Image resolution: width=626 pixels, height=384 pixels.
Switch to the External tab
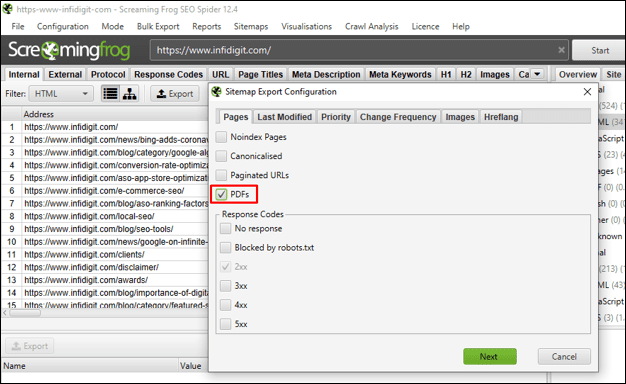click(x=65, y=75)
